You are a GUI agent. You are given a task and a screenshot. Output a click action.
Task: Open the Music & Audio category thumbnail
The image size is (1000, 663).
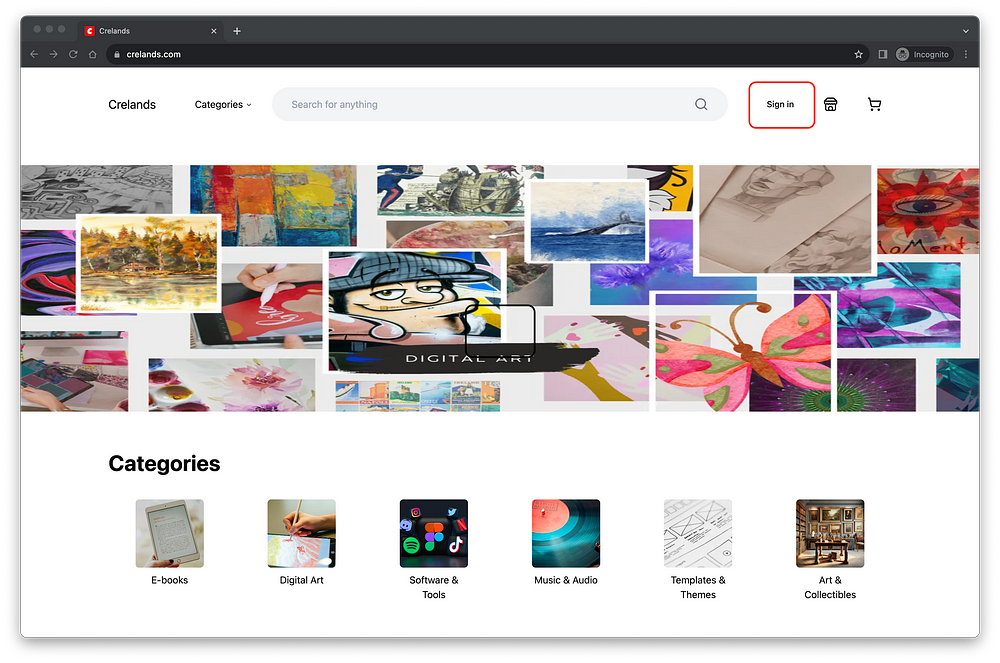click(x=566, y=534)
